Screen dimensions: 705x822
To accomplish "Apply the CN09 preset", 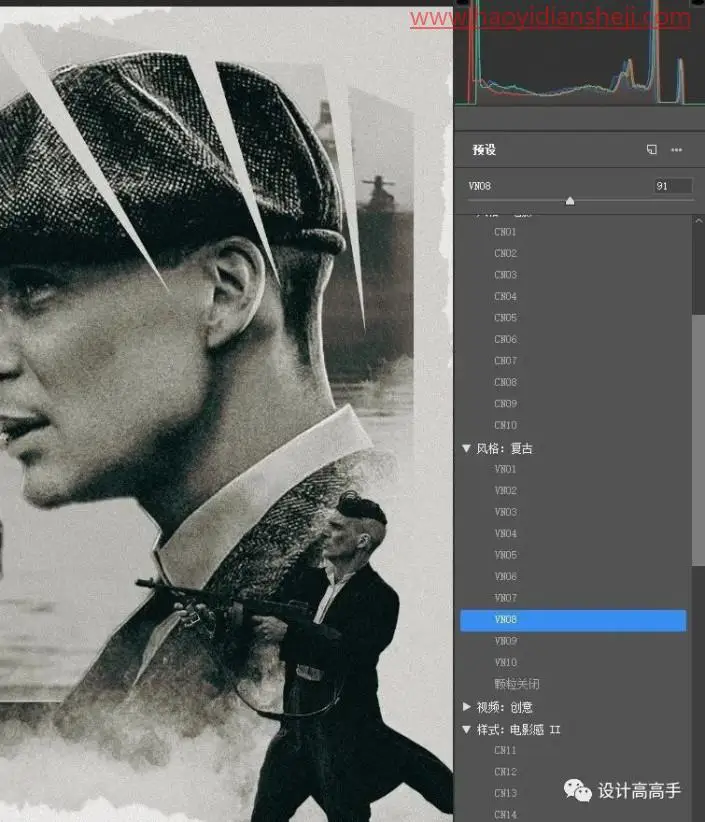I will 505,404.
